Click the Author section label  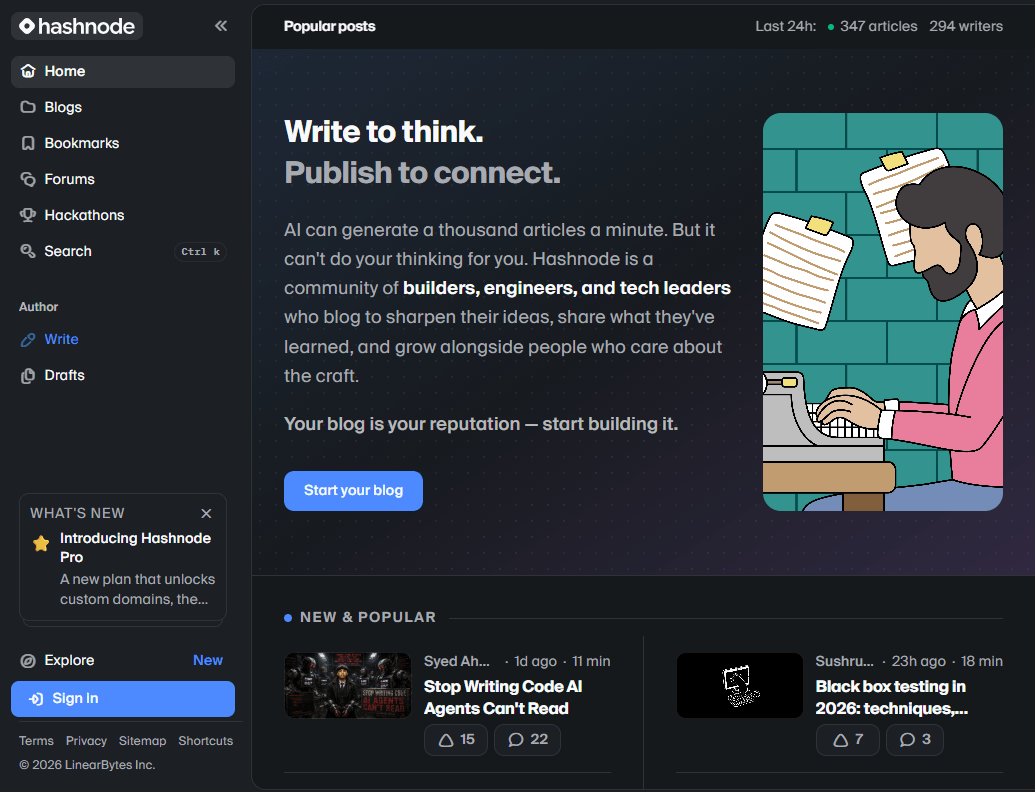click(x=38, y=307)
